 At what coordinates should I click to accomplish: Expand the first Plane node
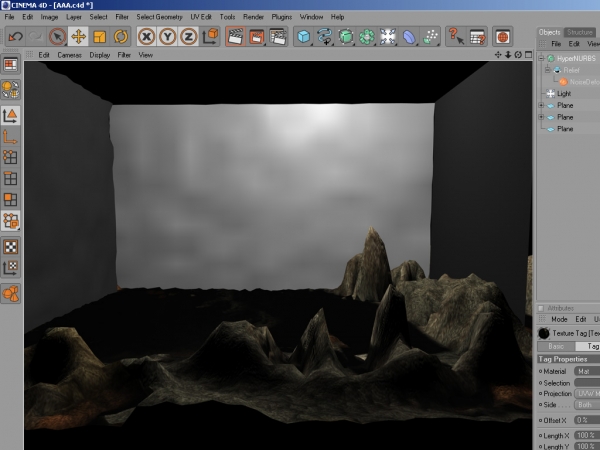[x=541, y=105]
